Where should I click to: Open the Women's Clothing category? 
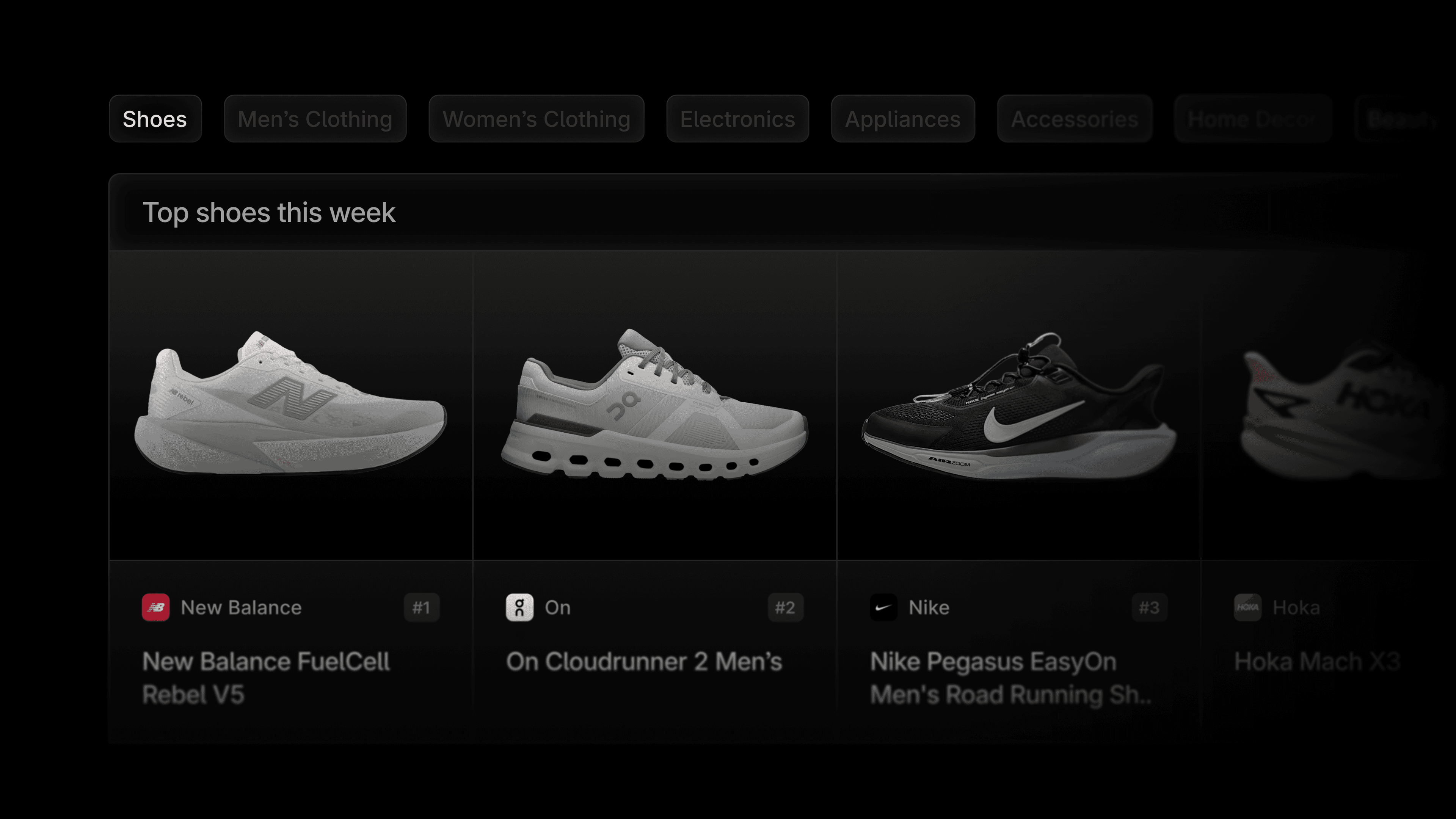point(537,119)
